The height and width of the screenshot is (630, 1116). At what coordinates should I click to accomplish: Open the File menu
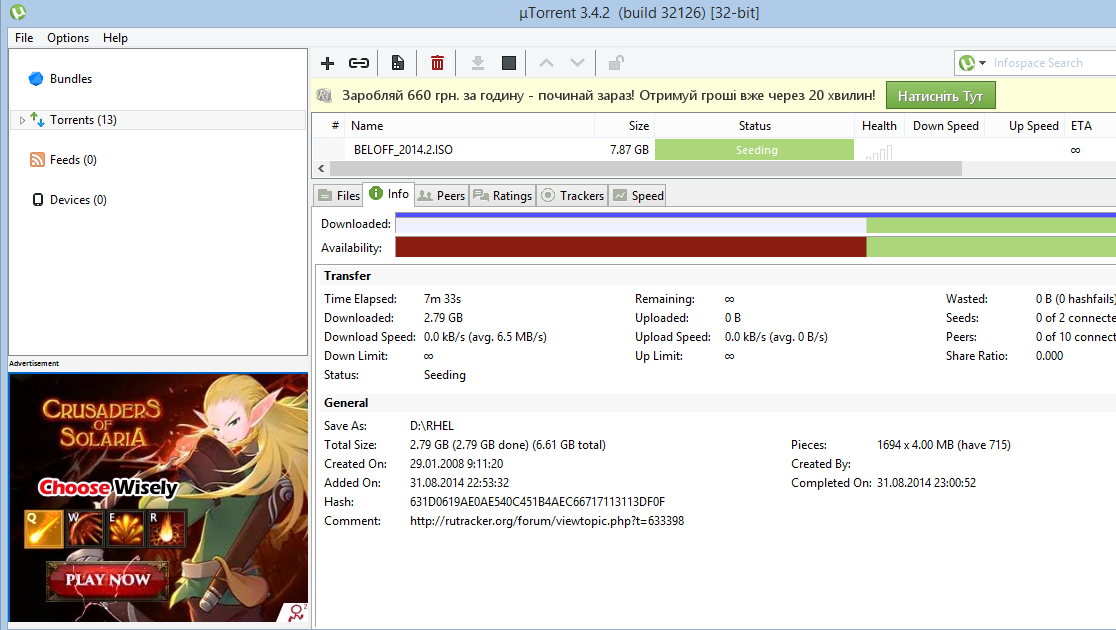(24, 37)
